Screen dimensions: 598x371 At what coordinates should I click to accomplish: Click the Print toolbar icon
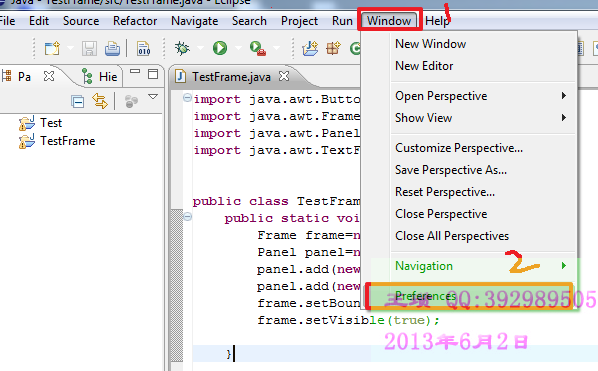112,48
